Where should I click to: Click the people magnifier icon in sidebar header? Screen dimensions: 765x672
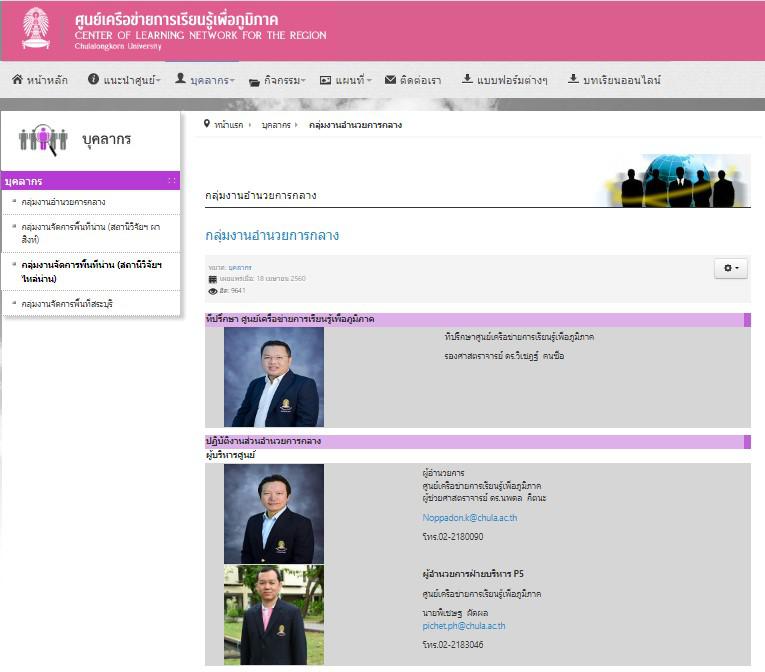(x=43, y=140)
